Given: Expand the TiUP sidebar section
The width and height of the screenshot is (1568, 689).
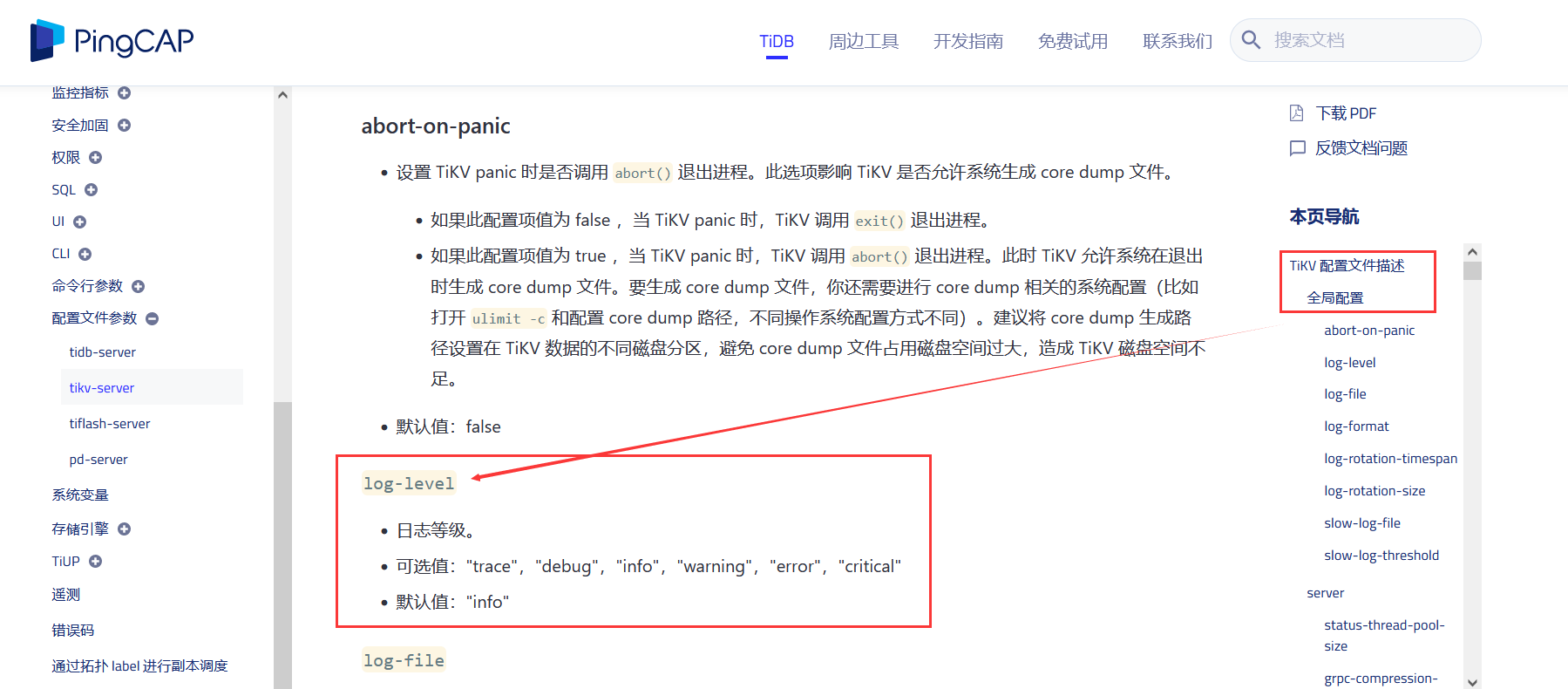Looking at the screenshot, I should tap(95, 562).
